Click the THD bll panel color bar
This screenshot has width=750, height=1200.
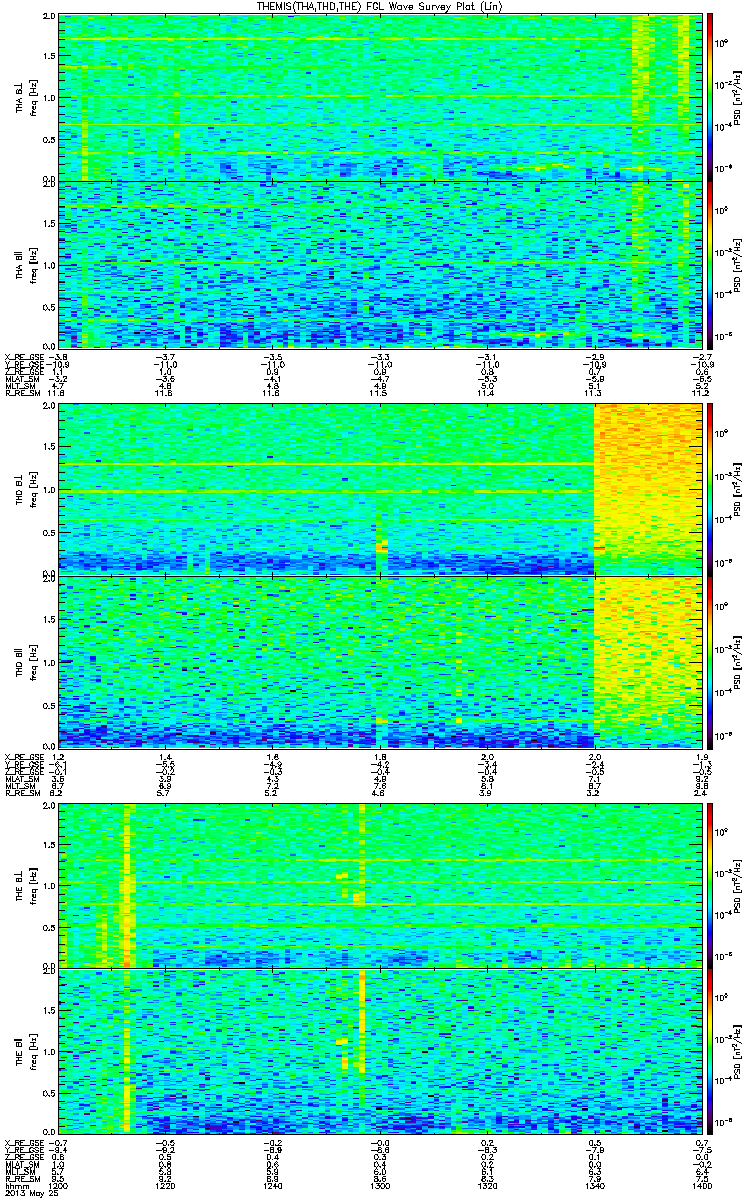coord(710,661)
